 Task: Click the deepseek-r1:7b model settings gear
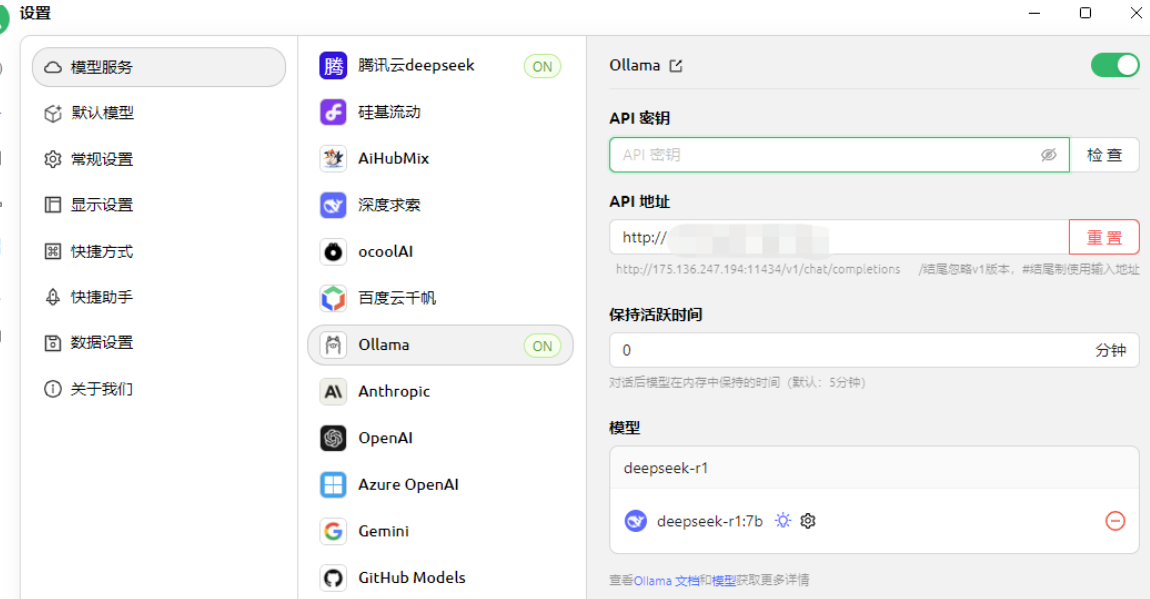tap(807, 521)
